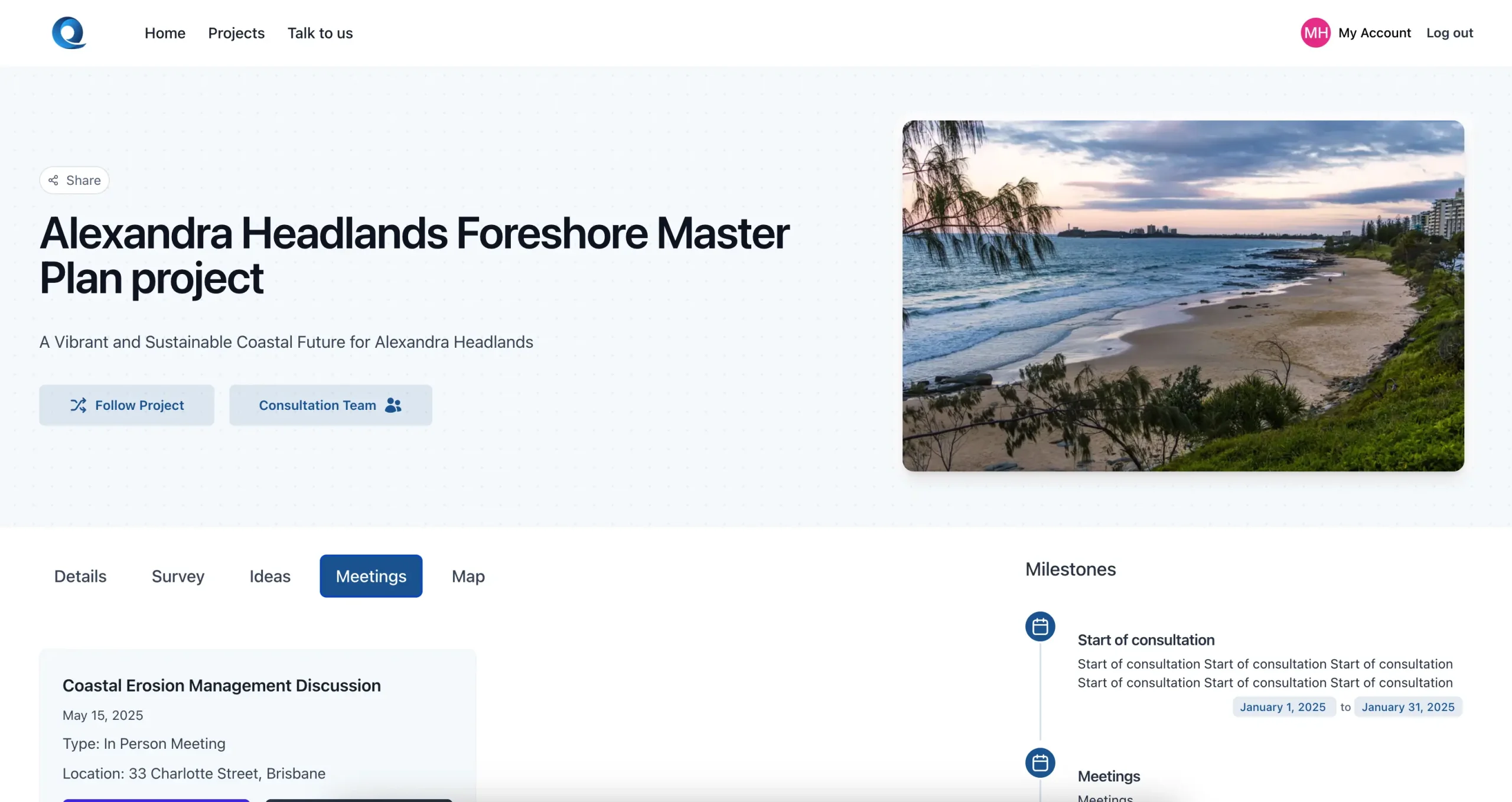Click the Meetings milestone calendar icon

click(1040, 763)
